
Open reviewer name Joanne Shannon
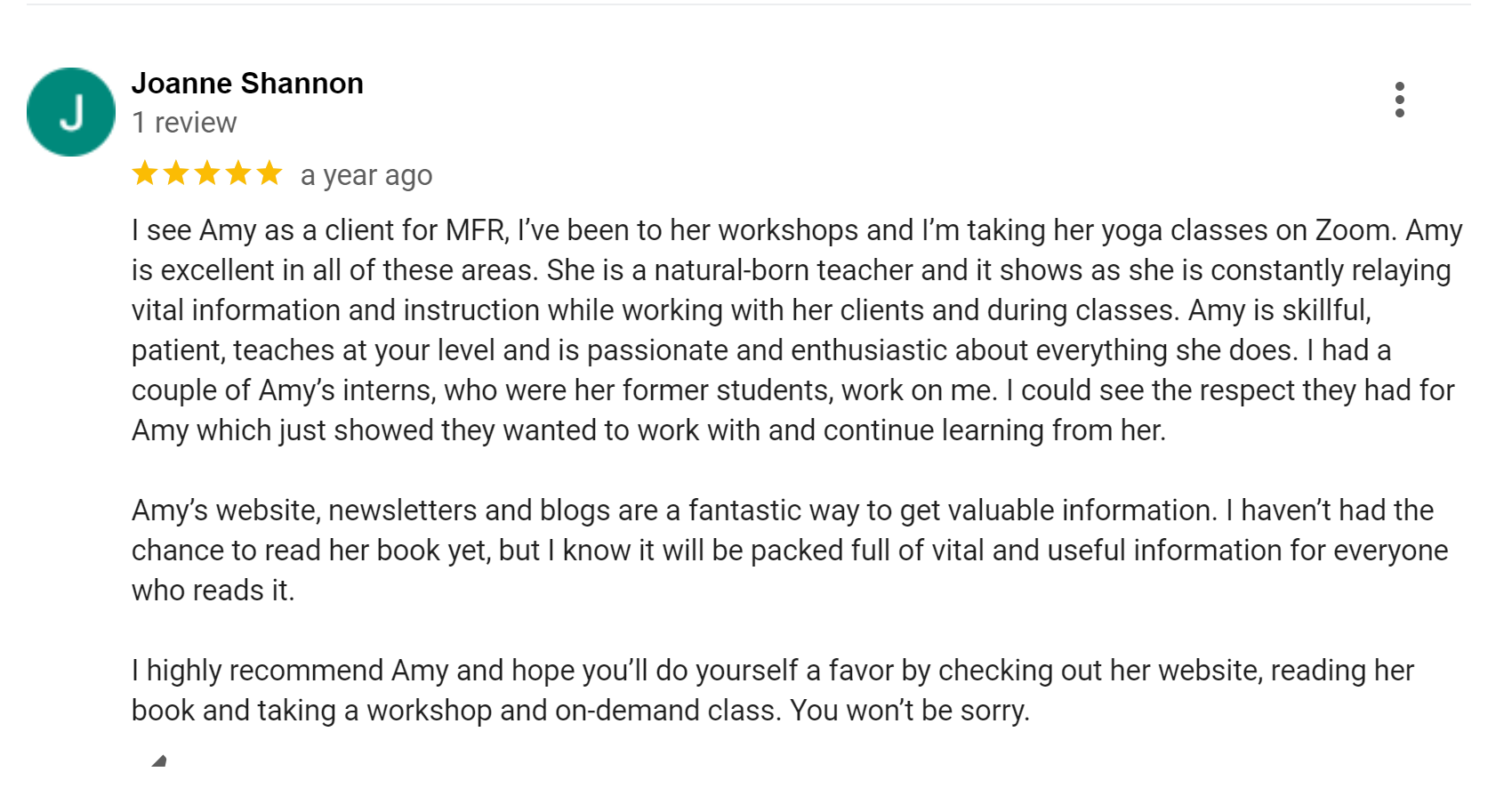coord(247,84)
